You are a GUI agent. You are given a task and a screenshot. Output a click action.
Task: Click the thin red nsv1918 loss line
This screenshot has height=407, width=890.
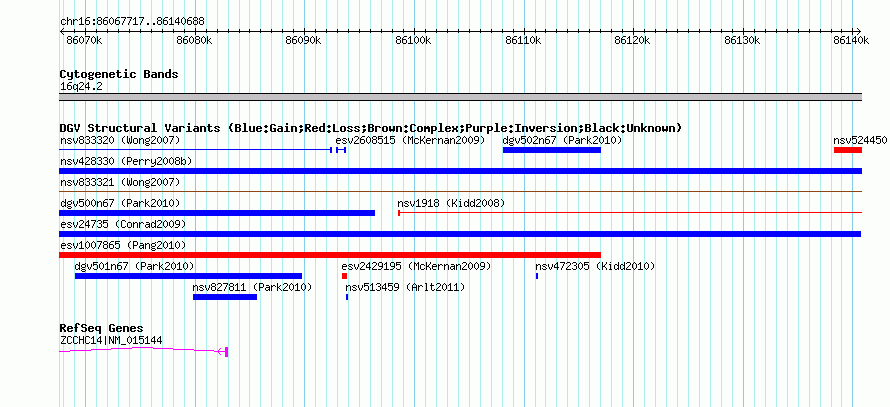coord(630,213)
